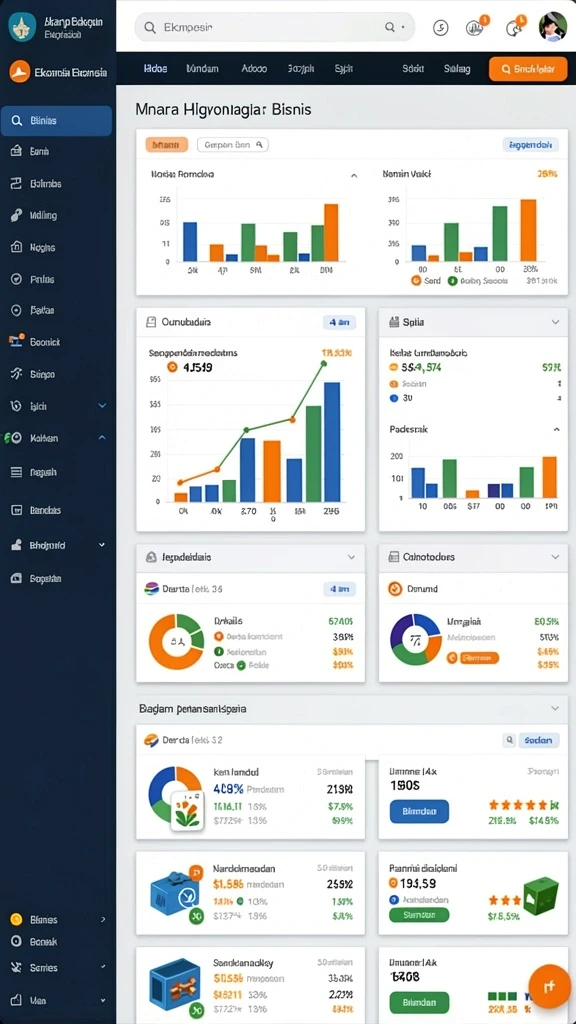The image size is (576, 1024).
Task: Collapse the Kalkan sidebar section
Action: pyautogui.click(x=102, y=438)
